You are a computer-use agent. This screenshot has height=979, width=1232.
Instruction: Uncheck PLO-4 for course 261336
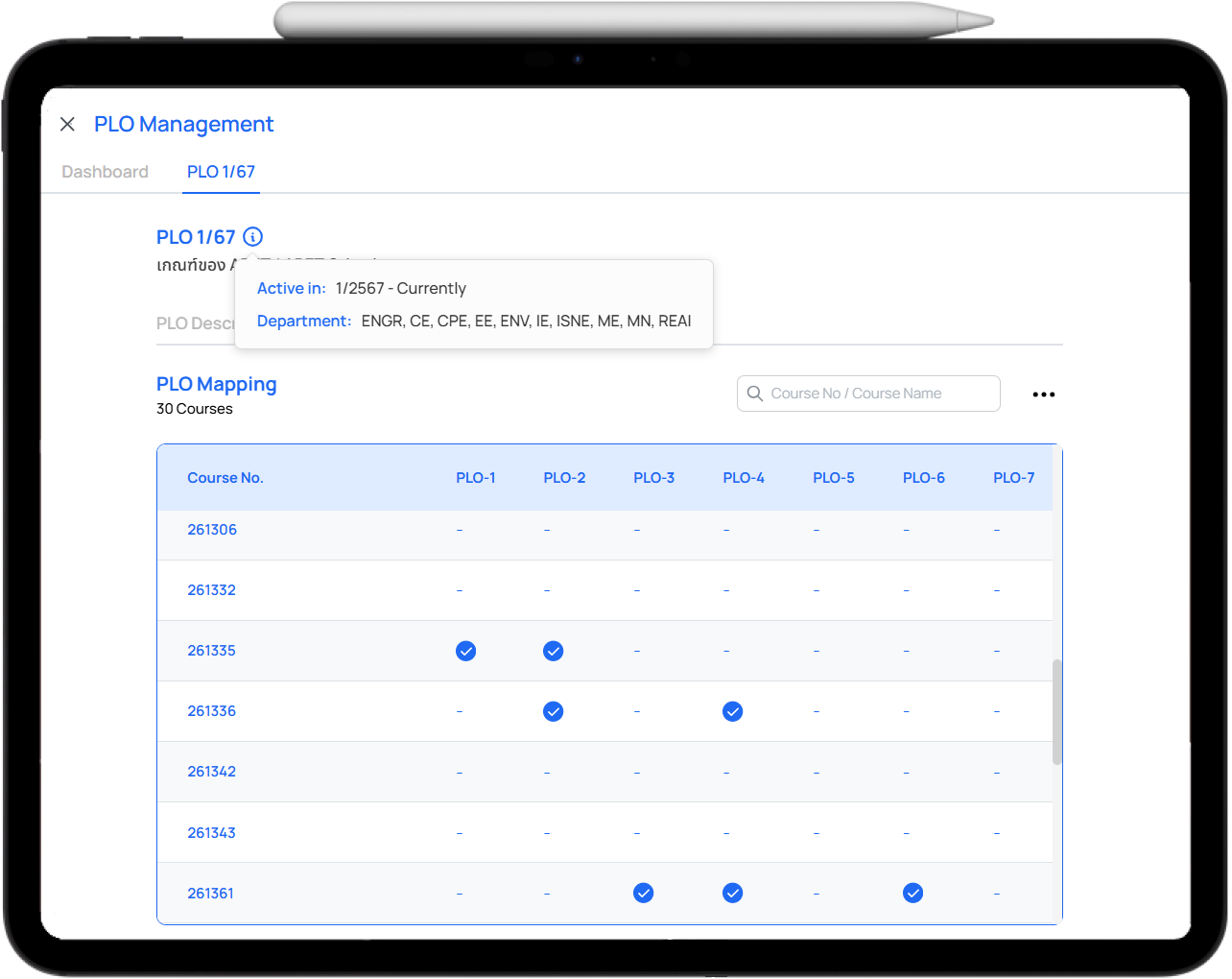(732, 711)
